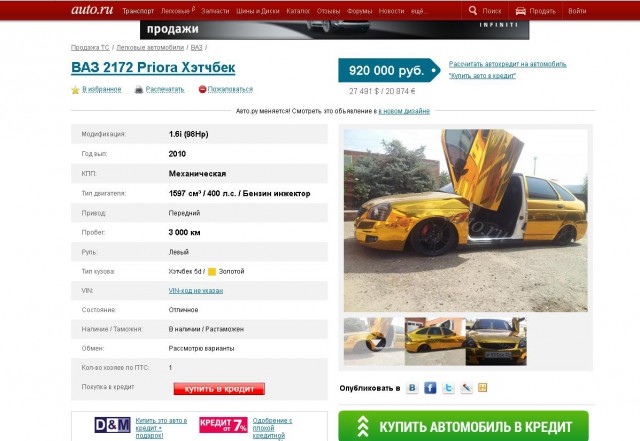Click the ВАЗ breadcrumb
Viewport: 640px width, 441px height.
click(196, 47)
